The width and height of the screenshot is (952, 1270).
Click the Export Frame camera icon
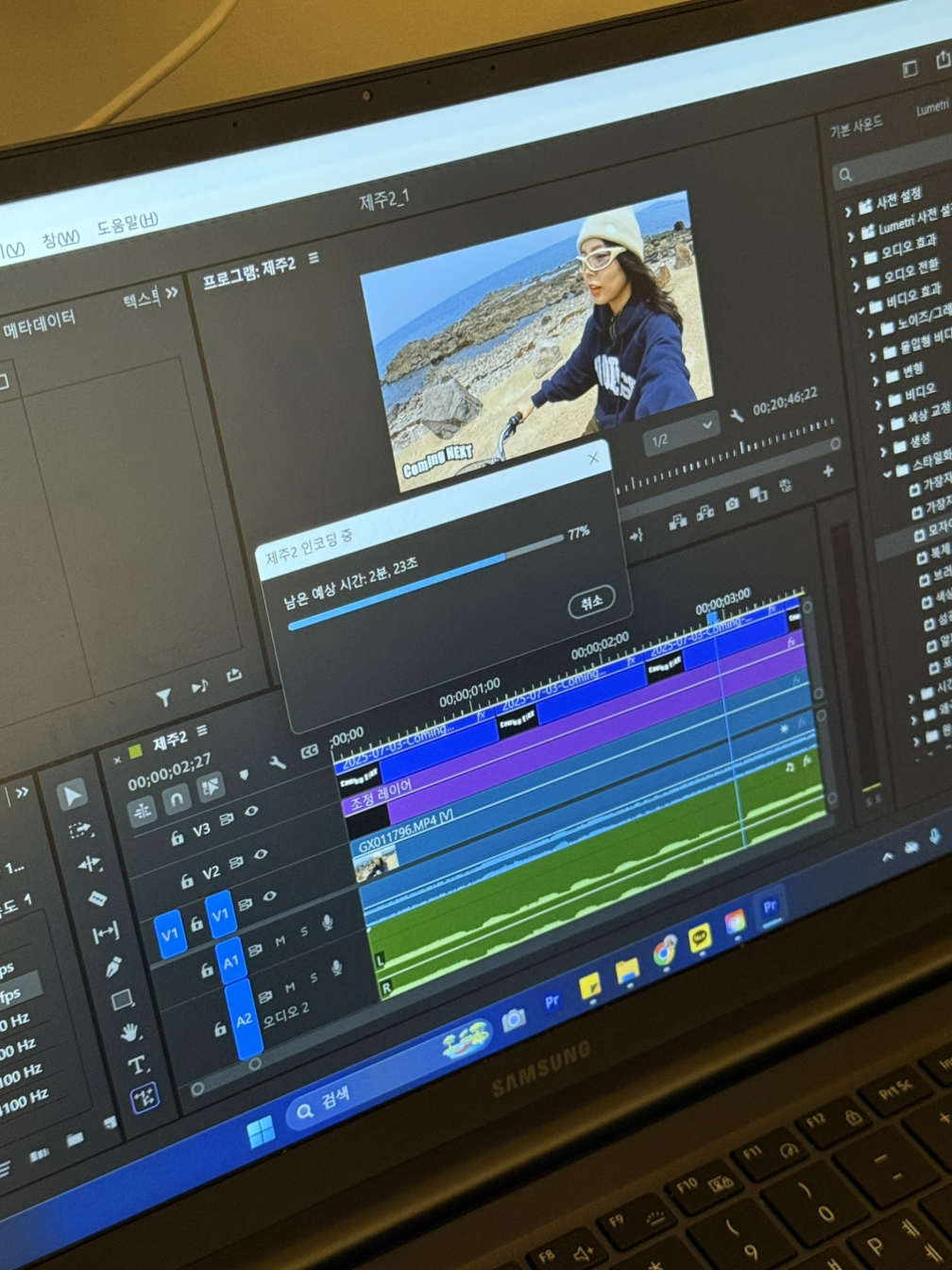point(732,505)
